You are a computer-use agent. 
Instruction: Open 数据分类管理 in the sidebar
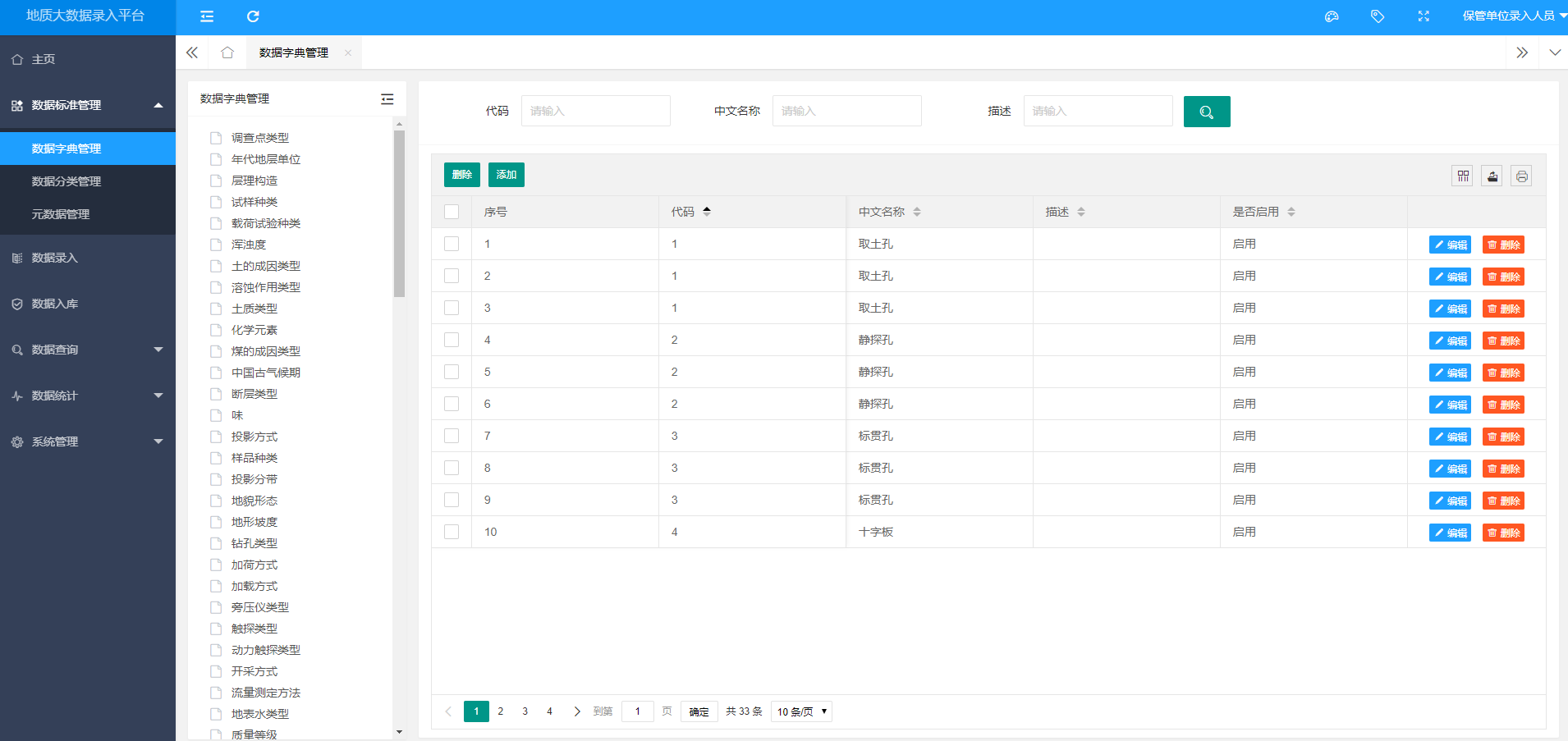[66, 181]
